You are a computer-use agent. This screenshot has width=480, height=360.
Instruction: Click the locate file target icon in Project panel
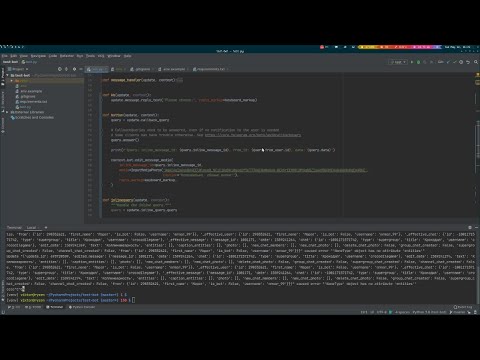60,69
